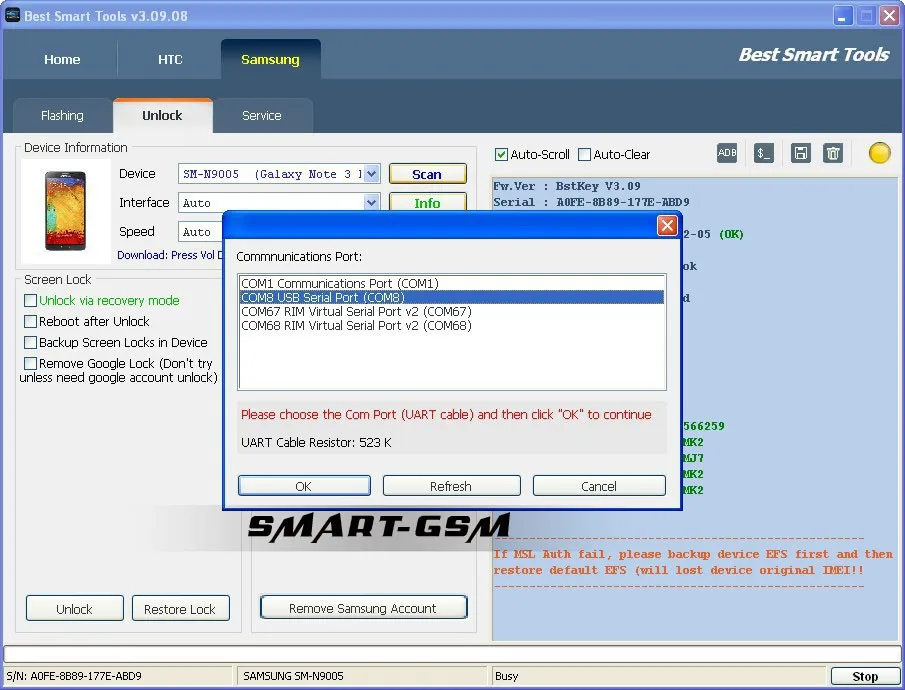
Task: Confirm port selection with OK
Action: tap(304, 486)
